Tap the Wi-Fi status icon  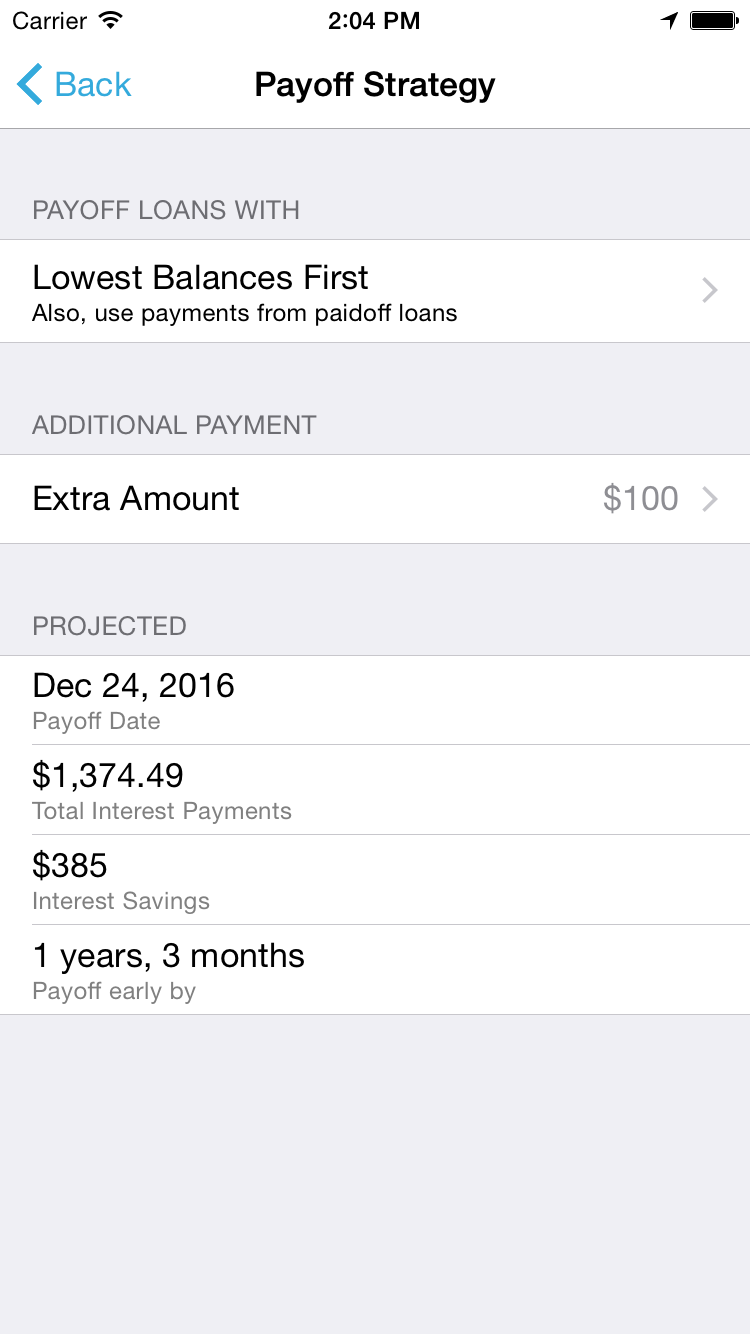point(111,21)
